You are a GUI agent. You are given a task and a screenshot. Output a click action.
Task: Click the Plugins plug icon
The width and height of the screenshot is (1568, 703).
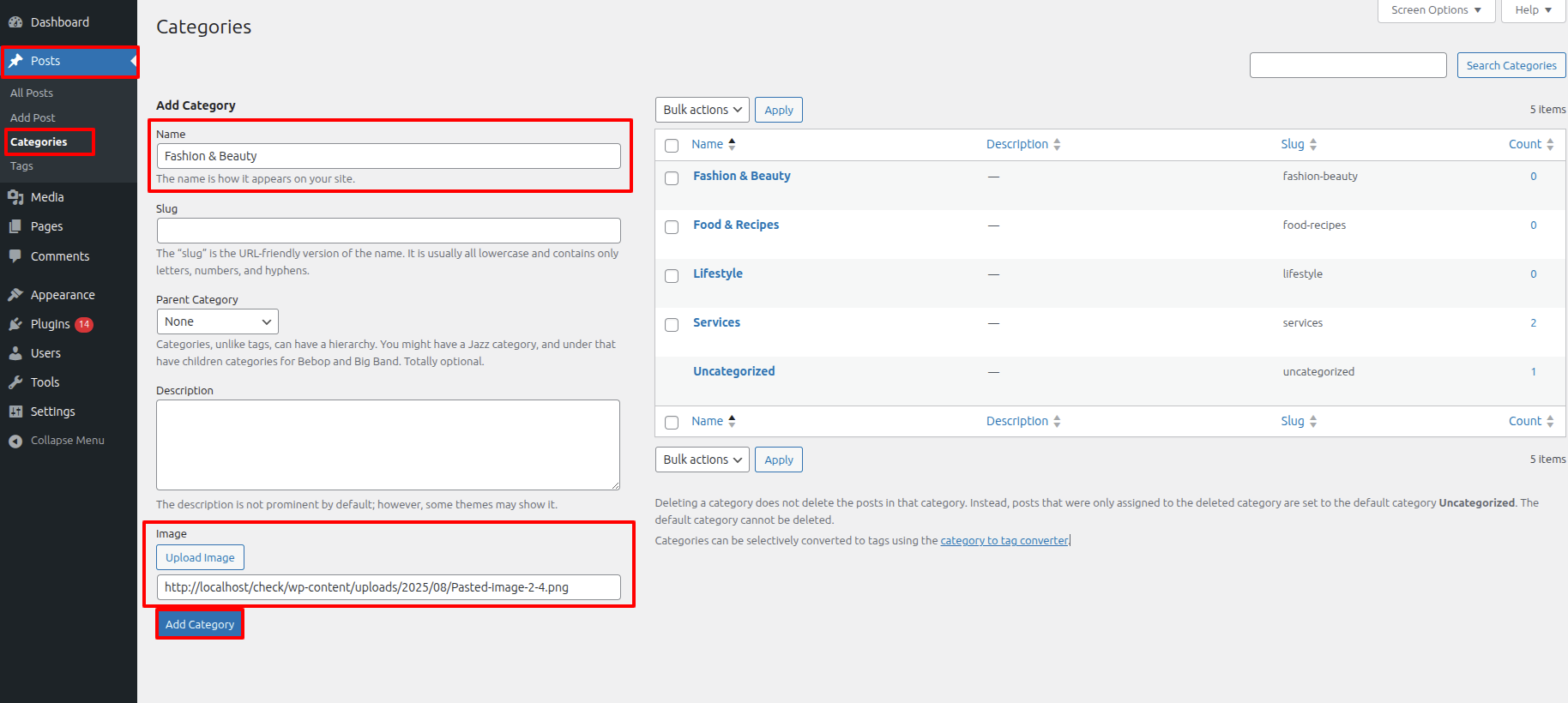[x=15, y=324]
